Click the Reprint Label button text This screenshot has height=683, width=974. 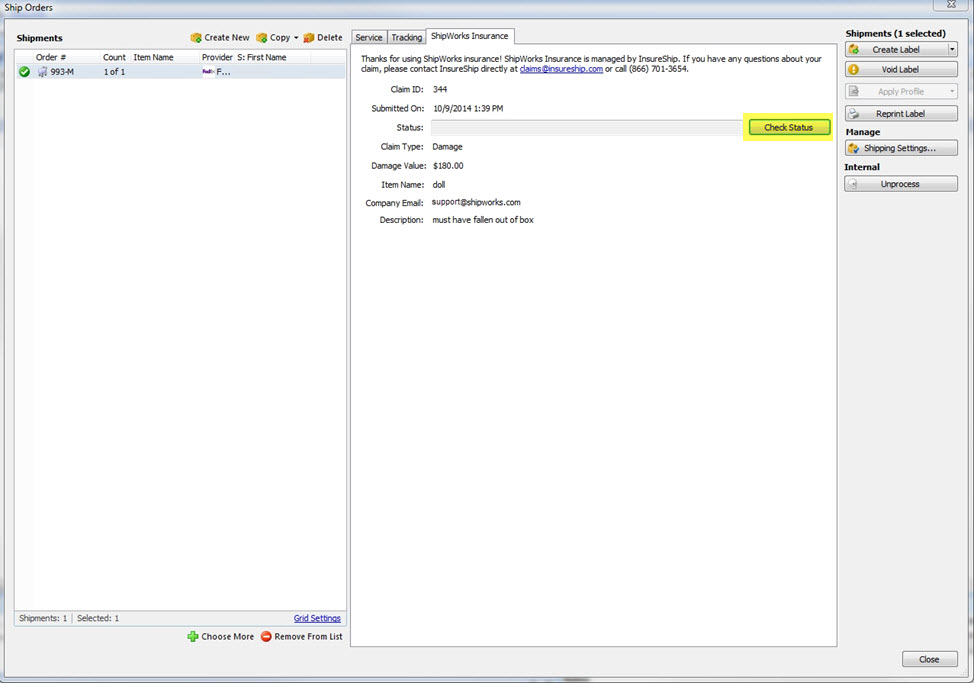pos(901,114)
